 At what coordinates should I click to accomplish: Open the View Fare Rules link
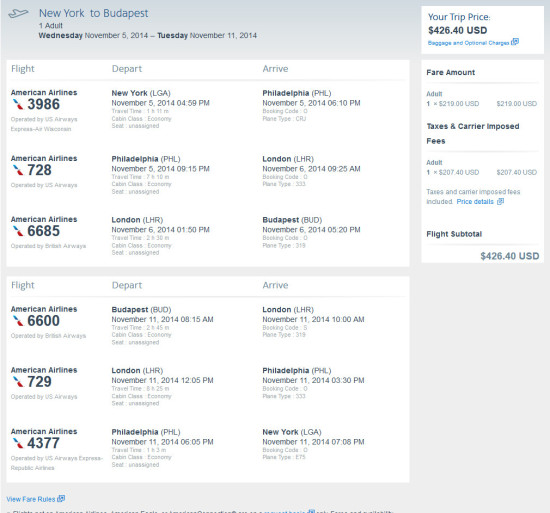[x=31, y=499]
